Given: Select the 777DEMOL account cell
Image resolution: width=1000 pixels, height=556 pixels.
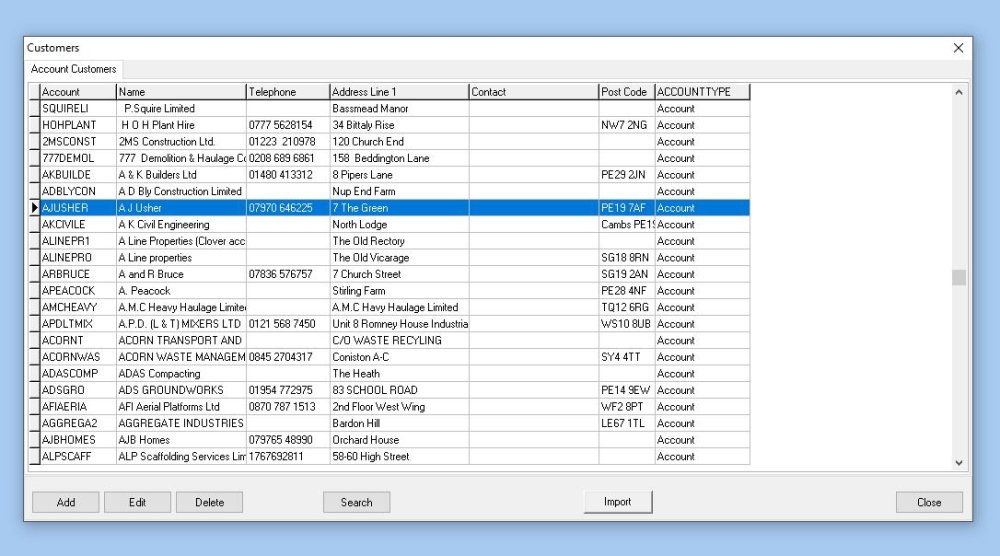Looking at the screenshot, I should (x=78, y=158).
